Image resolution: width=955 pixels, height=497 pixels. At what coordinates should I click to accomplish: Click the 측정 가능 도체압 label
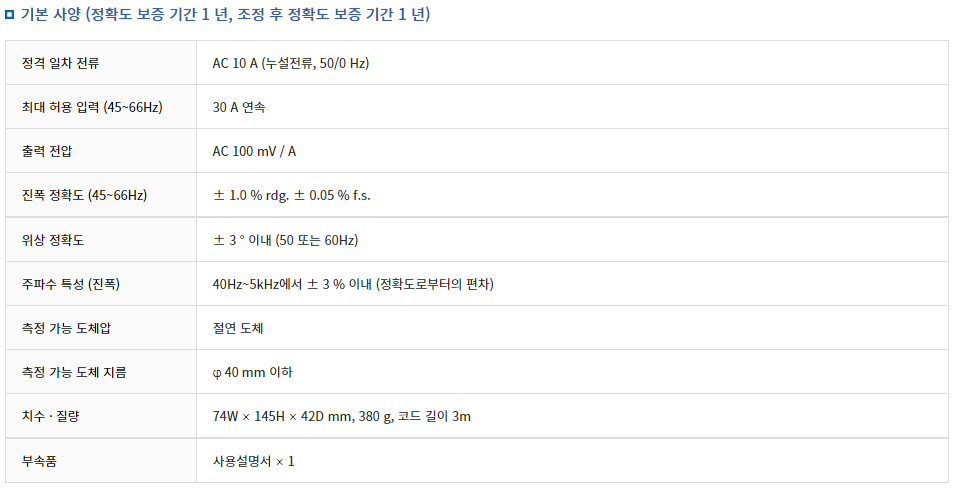66,328
